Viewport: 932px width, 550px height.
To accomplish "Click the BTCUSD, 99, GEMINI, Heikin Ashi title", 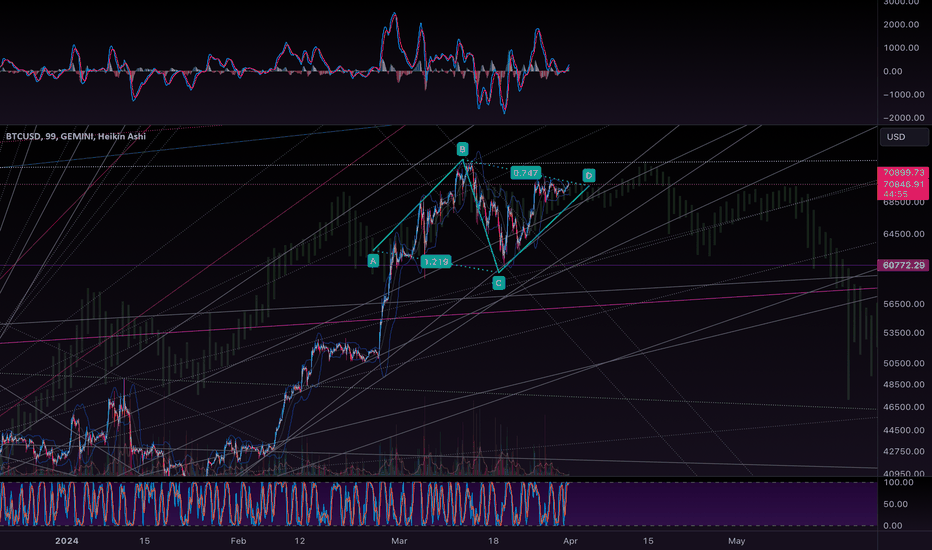I will (76, 136).
